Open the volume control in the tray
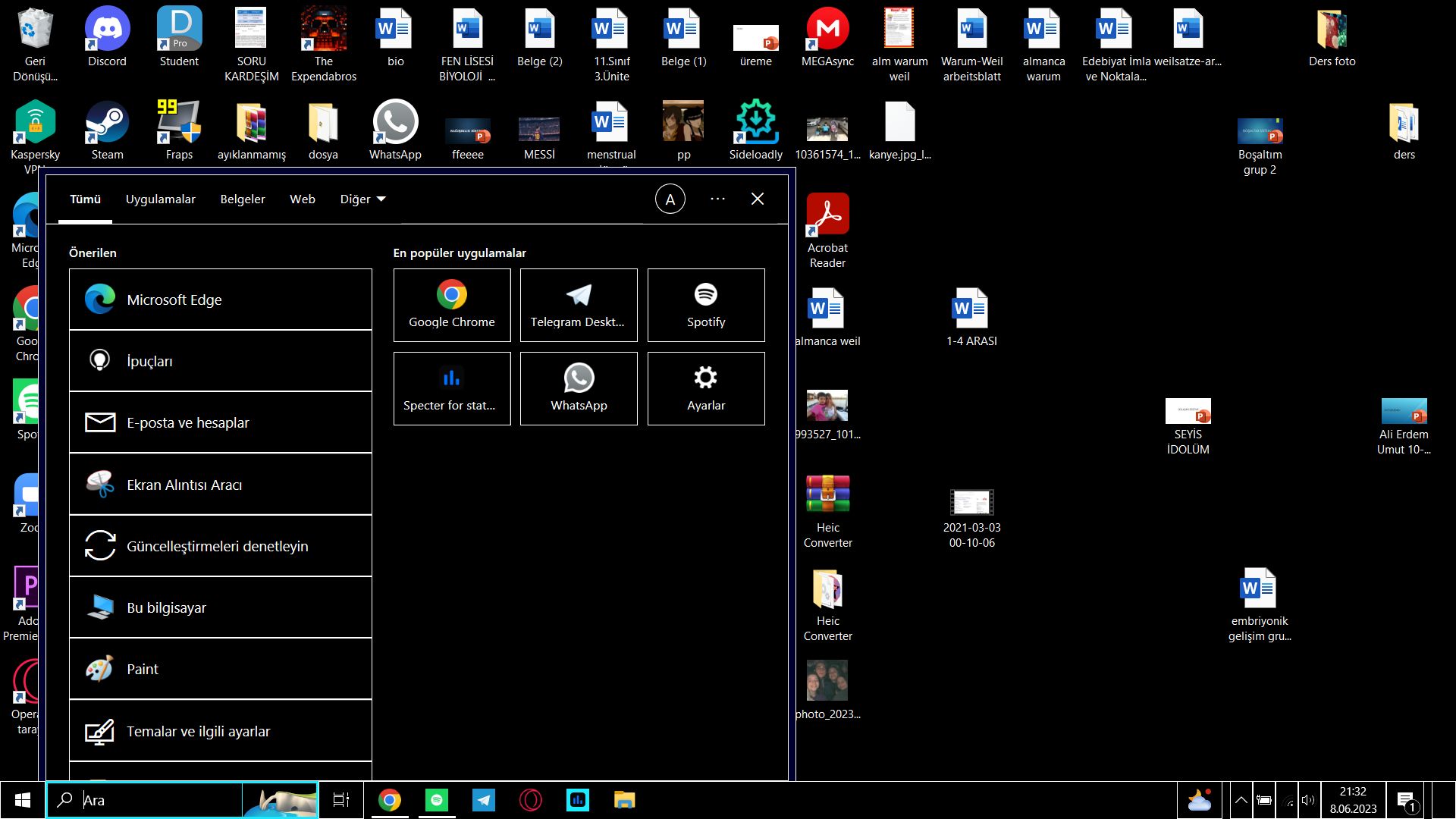1456x819 pixels. (x=1308, y=800)
